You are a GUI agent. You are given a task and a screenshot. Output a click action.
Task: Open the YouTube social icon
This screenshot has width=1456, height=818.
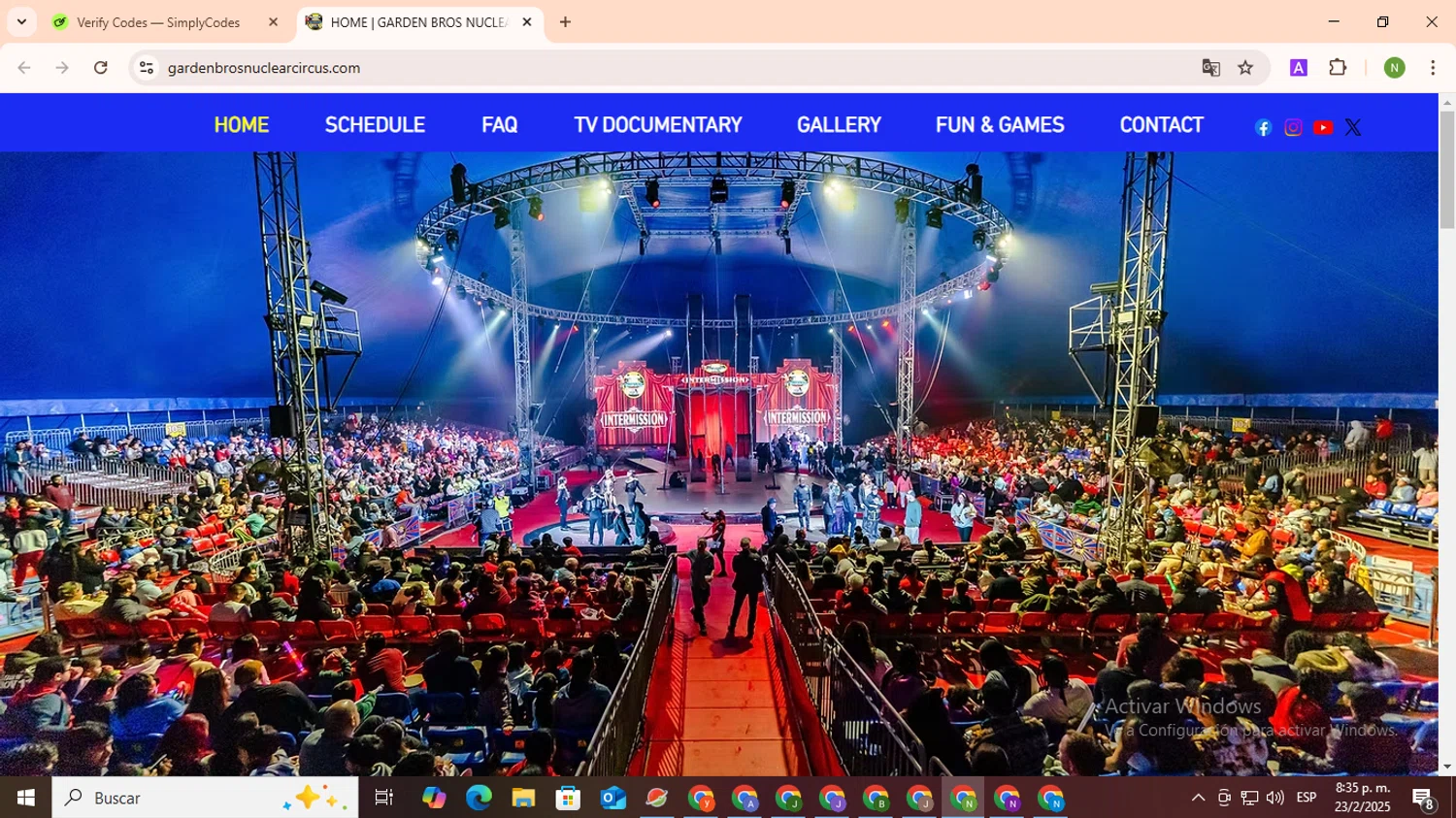1323,128
